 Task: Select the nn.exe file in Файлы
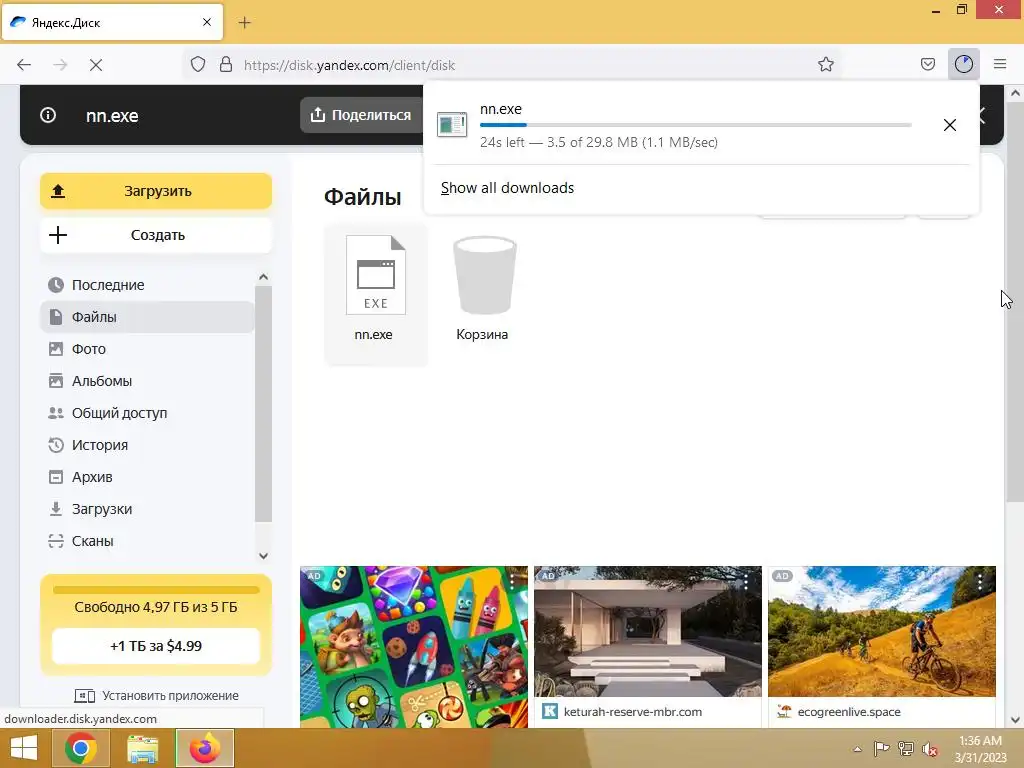coord(376,294)
